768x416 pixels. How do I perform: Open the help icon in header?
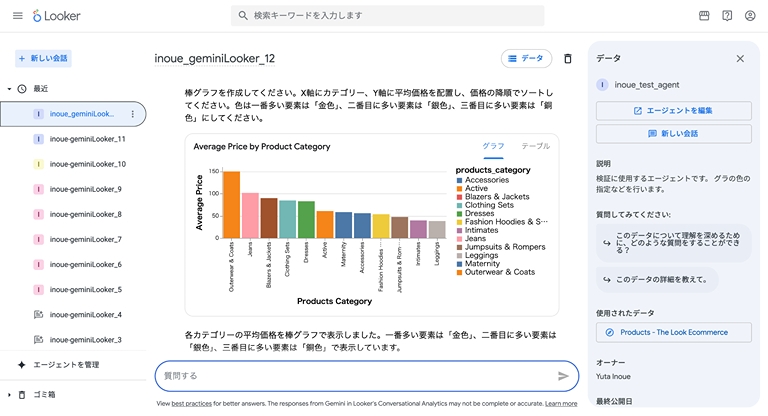[727, 16]
